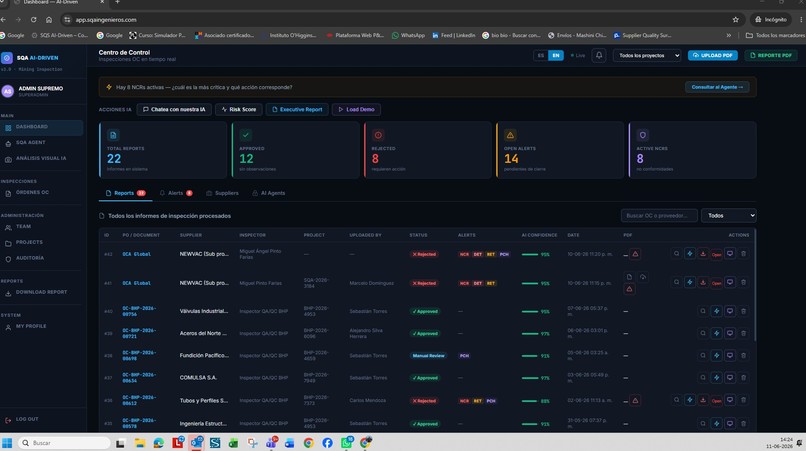
Task: Open File Explorer from the taskbar
Action: (x=140, y=443)
